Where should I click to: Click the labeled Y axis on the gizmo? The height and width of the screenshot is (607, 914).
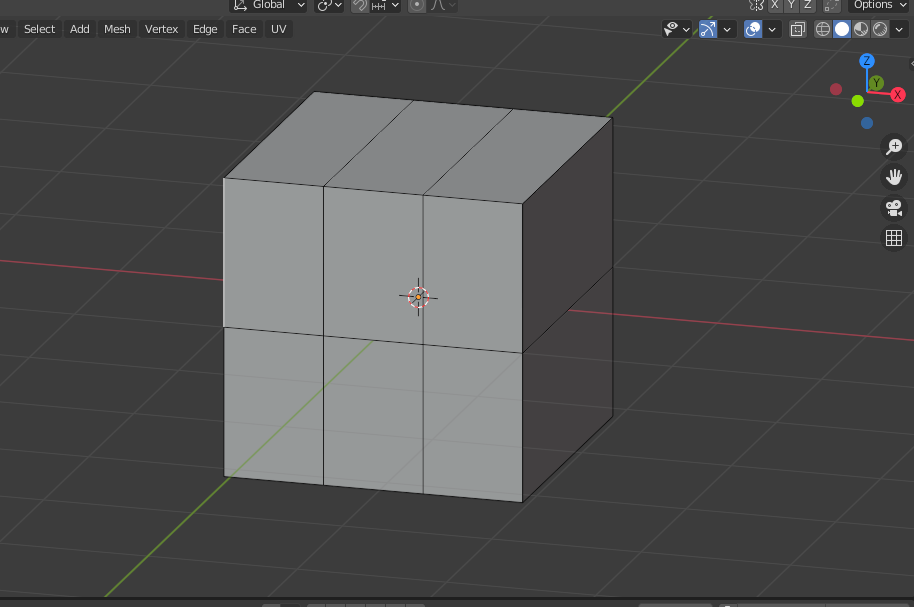pos(876,83)
